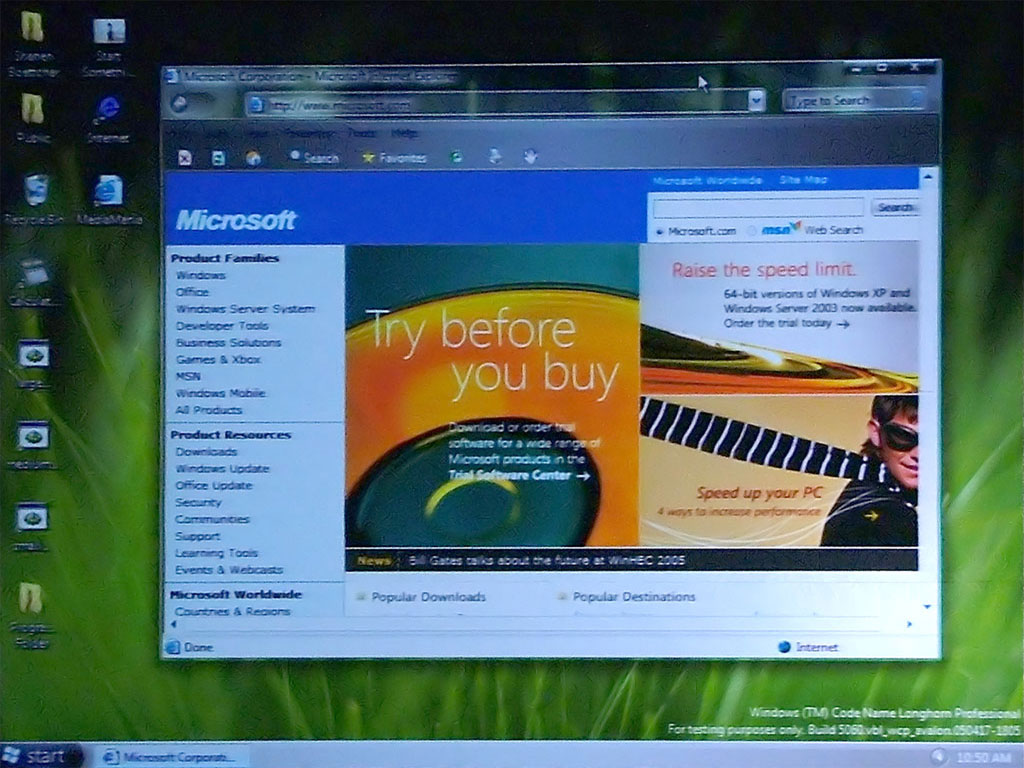
Task: Open the Countries & Regions link
Action: [232, 612]
